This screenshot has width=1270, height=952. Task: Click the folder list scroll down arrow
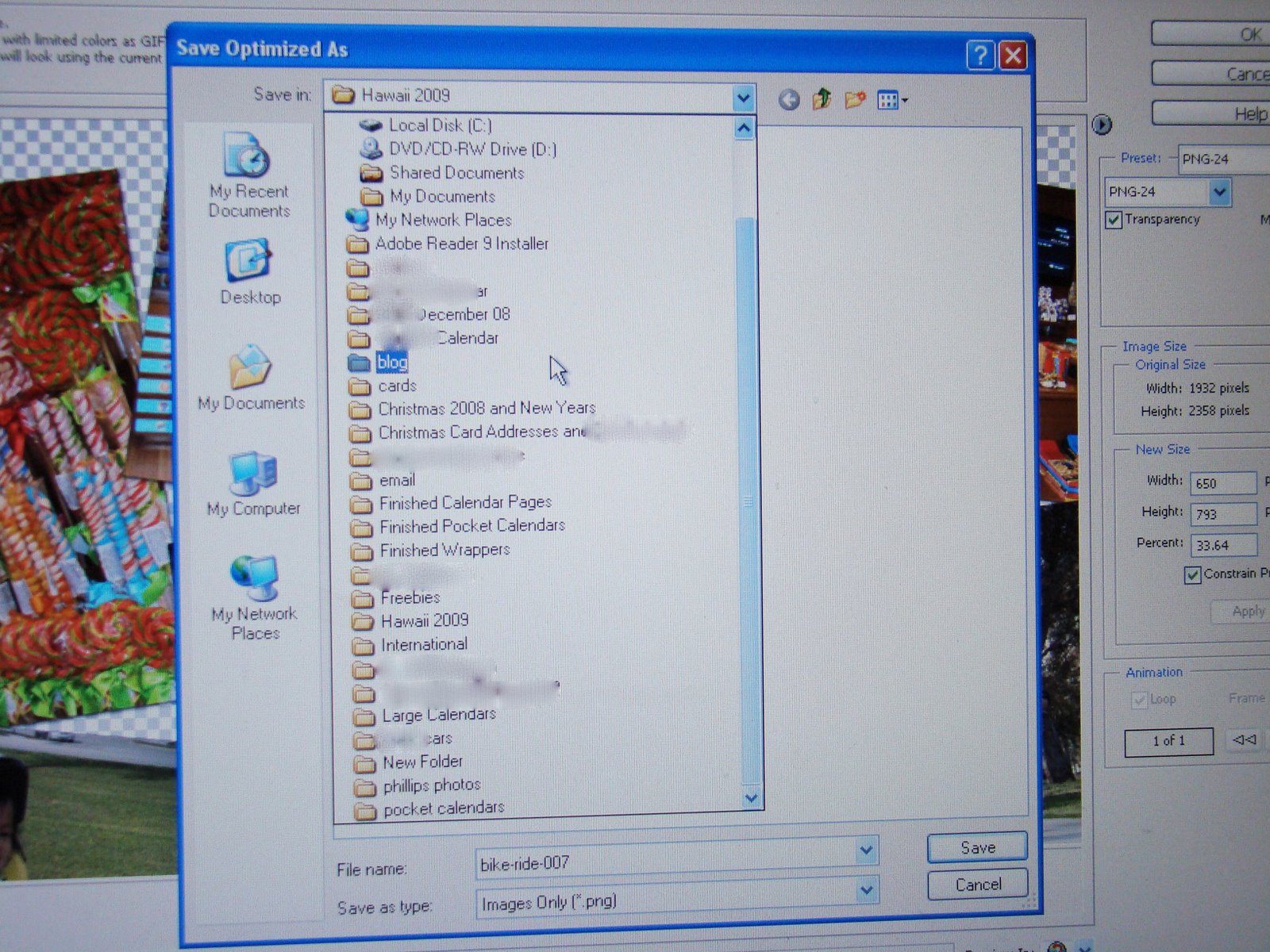click(750, 797)
